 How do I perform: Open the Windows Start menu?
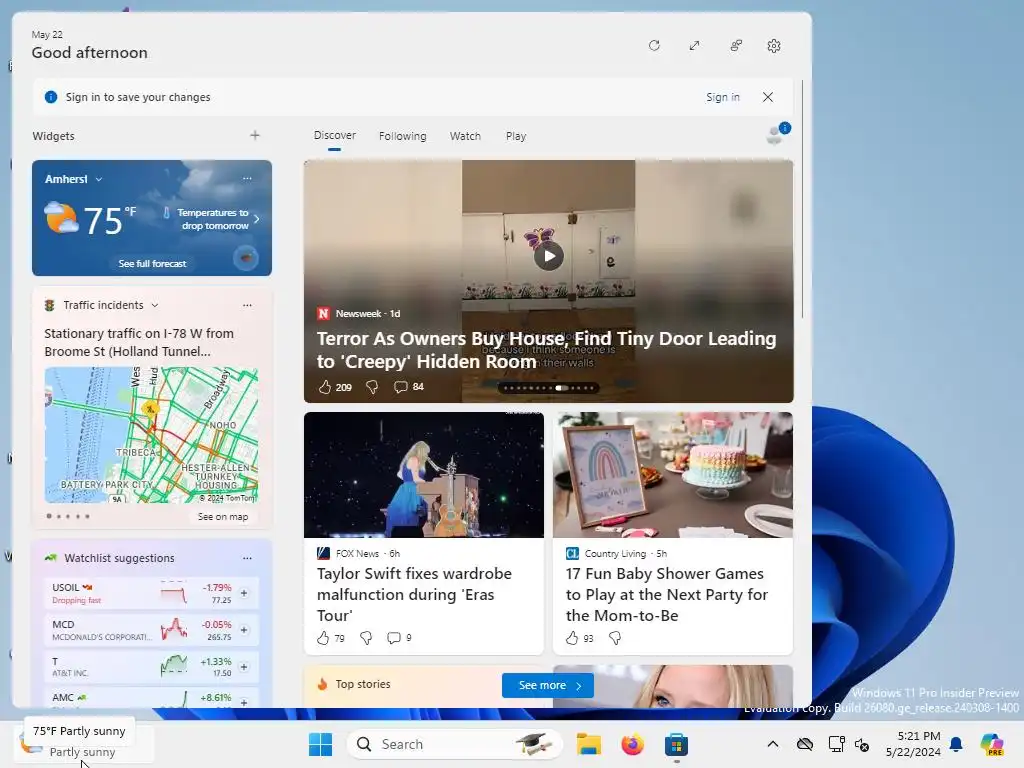click(x=320, y=744)
